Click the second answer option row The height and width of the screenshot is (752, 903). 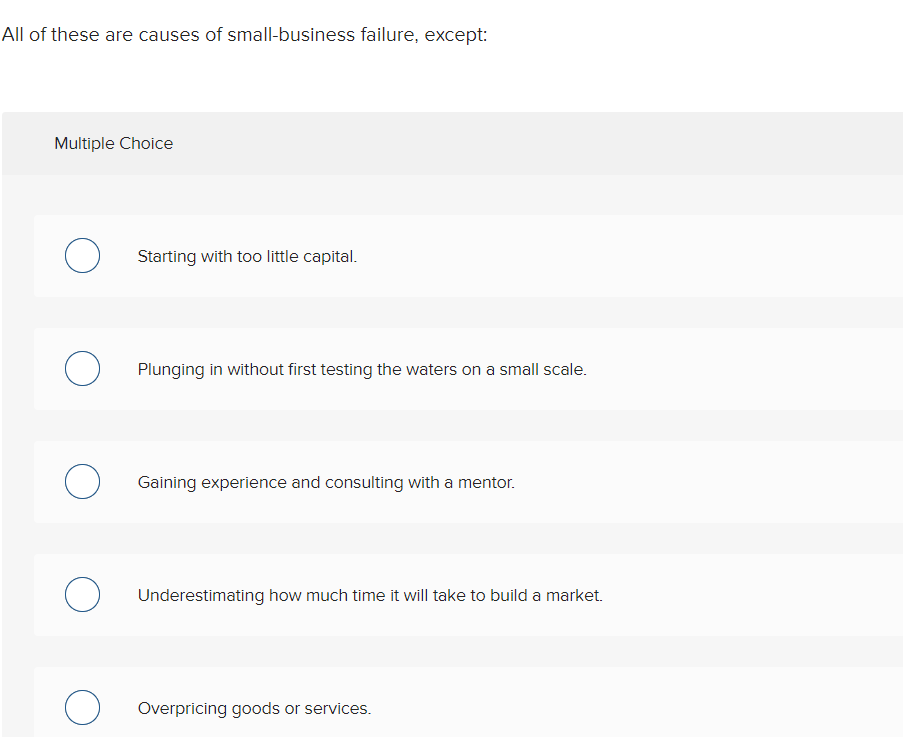(x=450, y=368)
